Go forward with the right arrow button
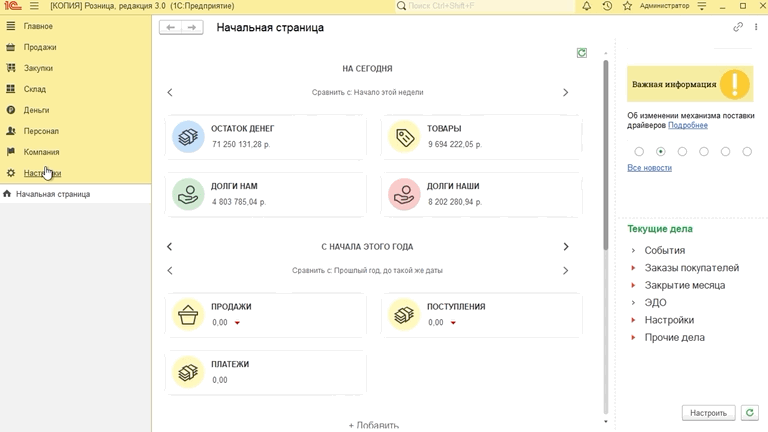Viewport: 768px width, 432px height. pyautogui.click(x=192, y=27)
